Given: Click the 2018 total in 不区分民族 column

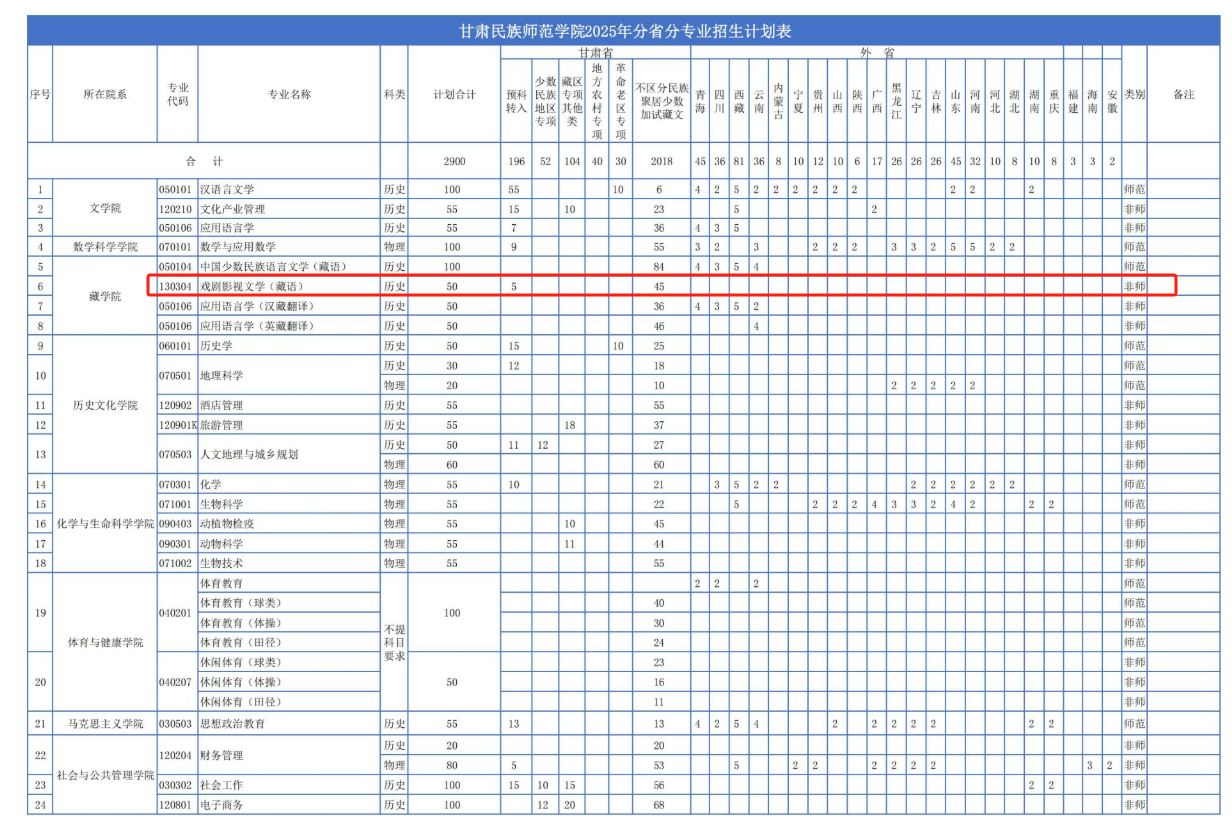Looking at the screenshot, I should click(661, 162).
